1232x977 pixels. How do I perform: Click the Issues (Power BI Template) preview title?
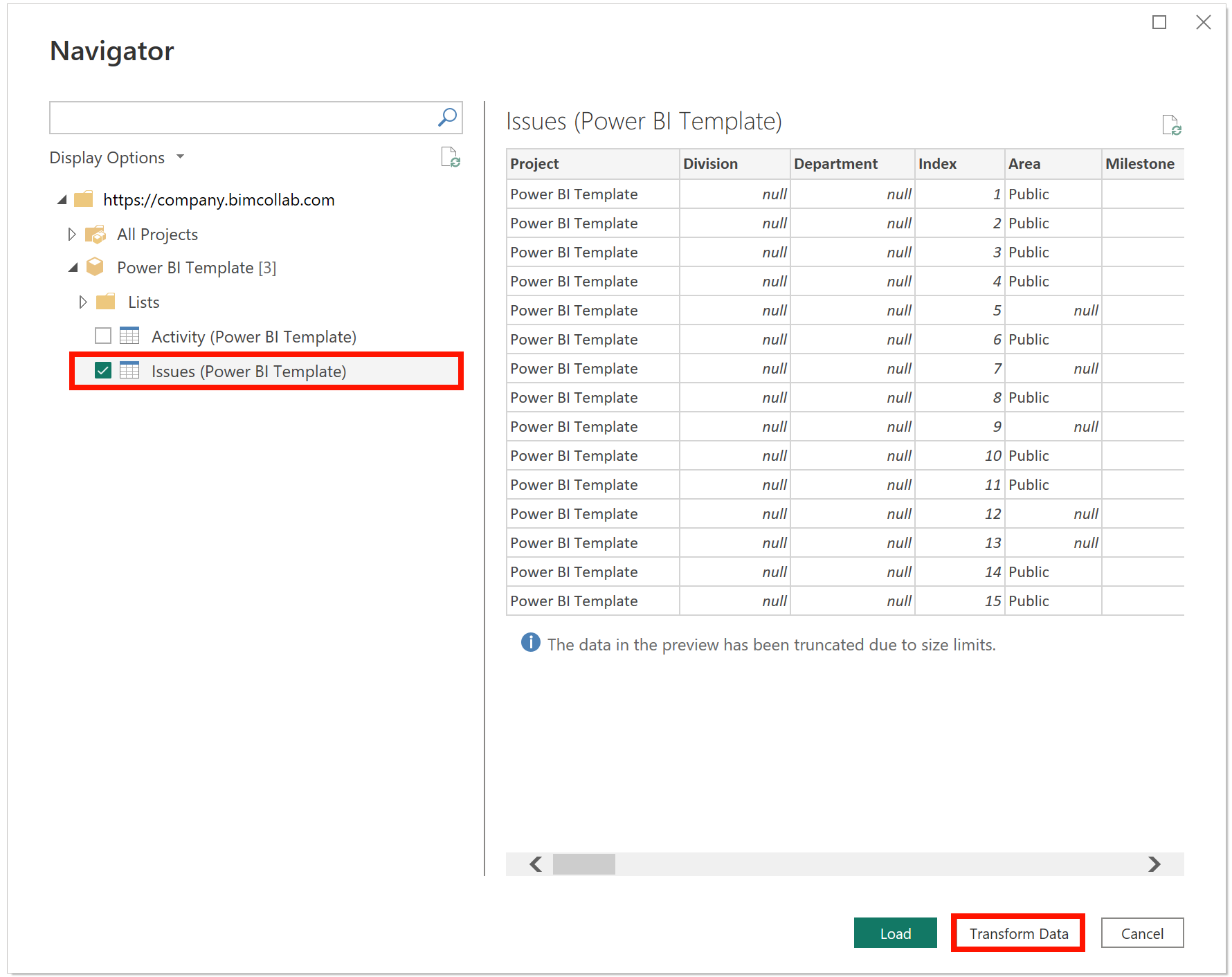coord(644,122)
